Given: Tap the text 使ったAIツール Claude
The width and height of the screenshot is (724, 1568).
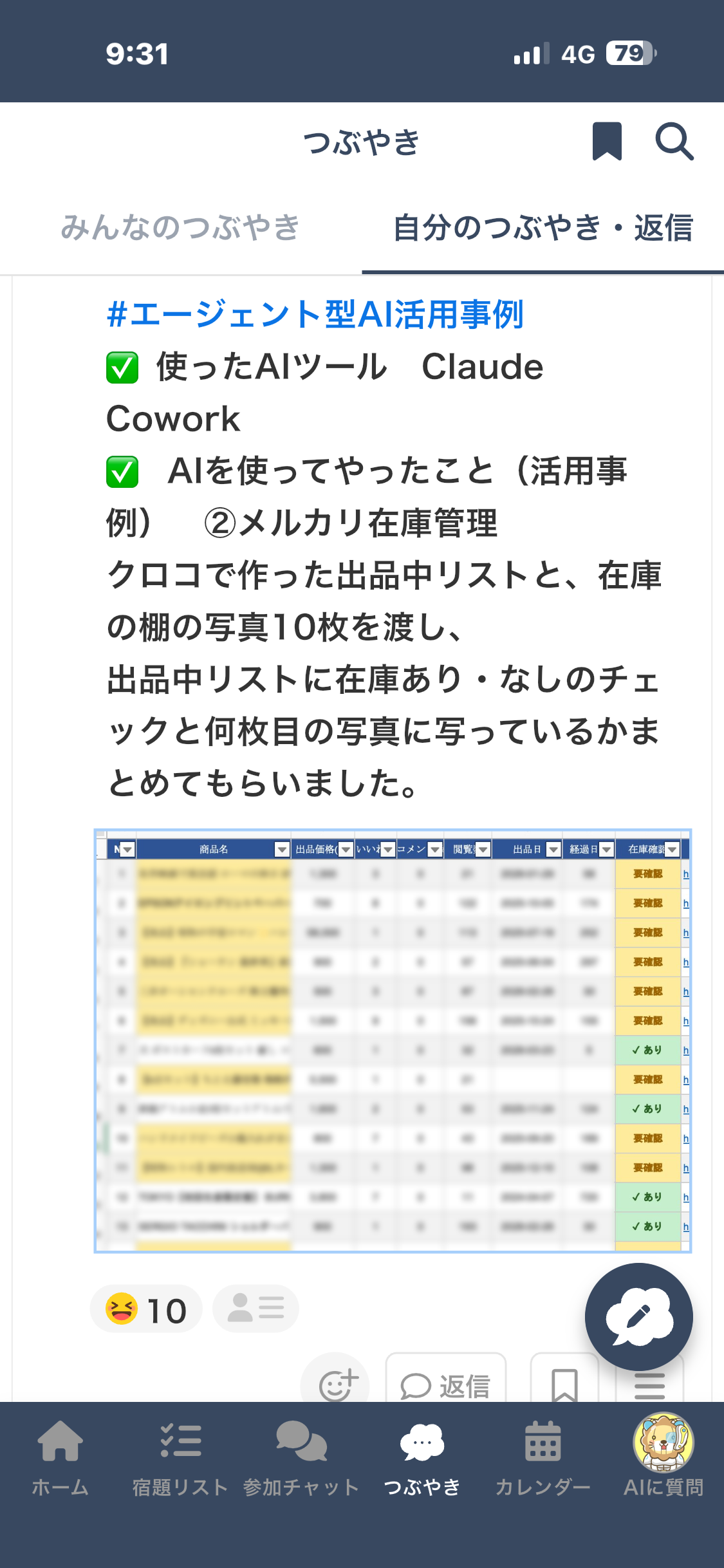Looking at the screenshot, I should click(350, 367).
